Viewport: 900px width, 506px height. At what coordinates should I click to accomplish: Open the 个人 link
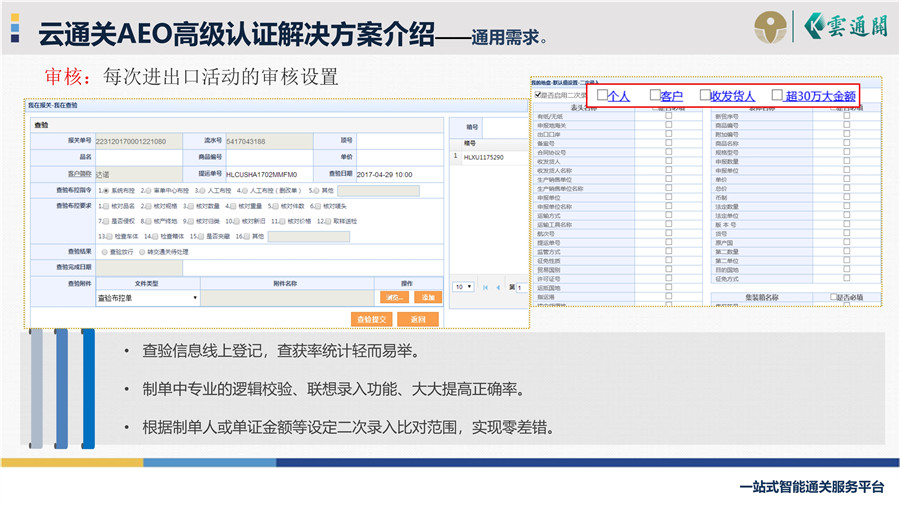coord(619,96)
